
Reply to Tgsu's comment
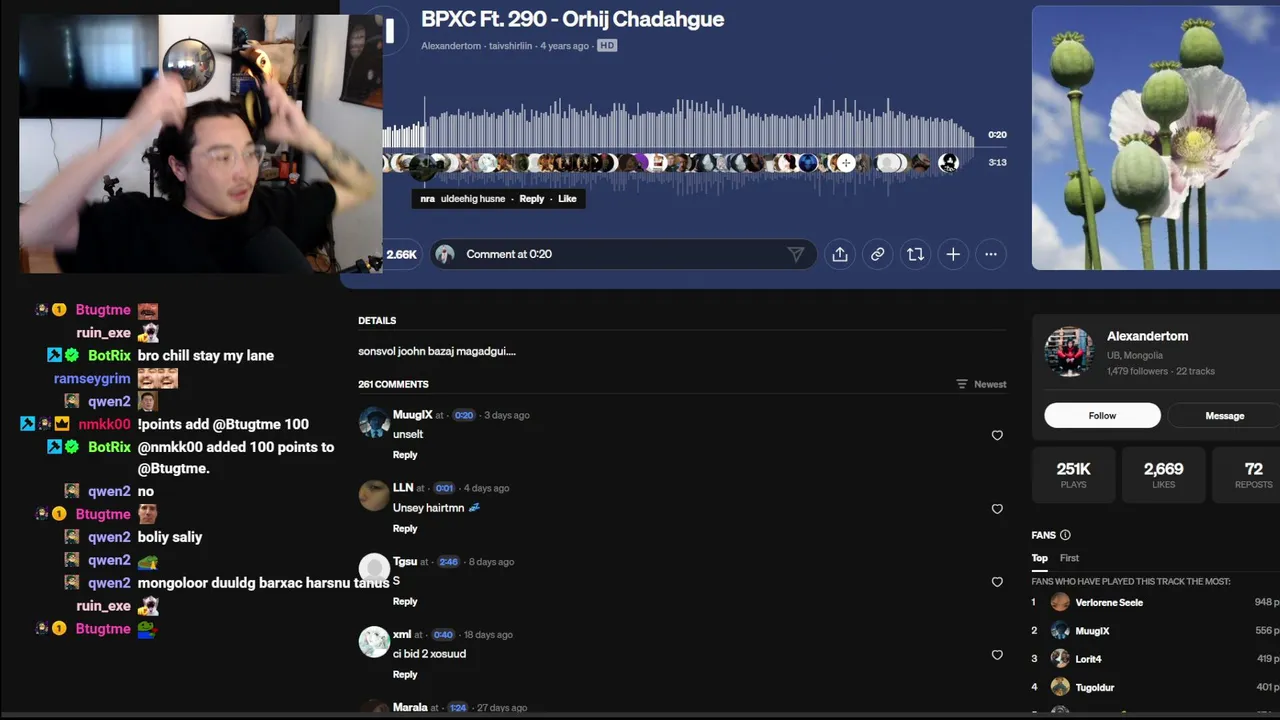pos(405,601)
